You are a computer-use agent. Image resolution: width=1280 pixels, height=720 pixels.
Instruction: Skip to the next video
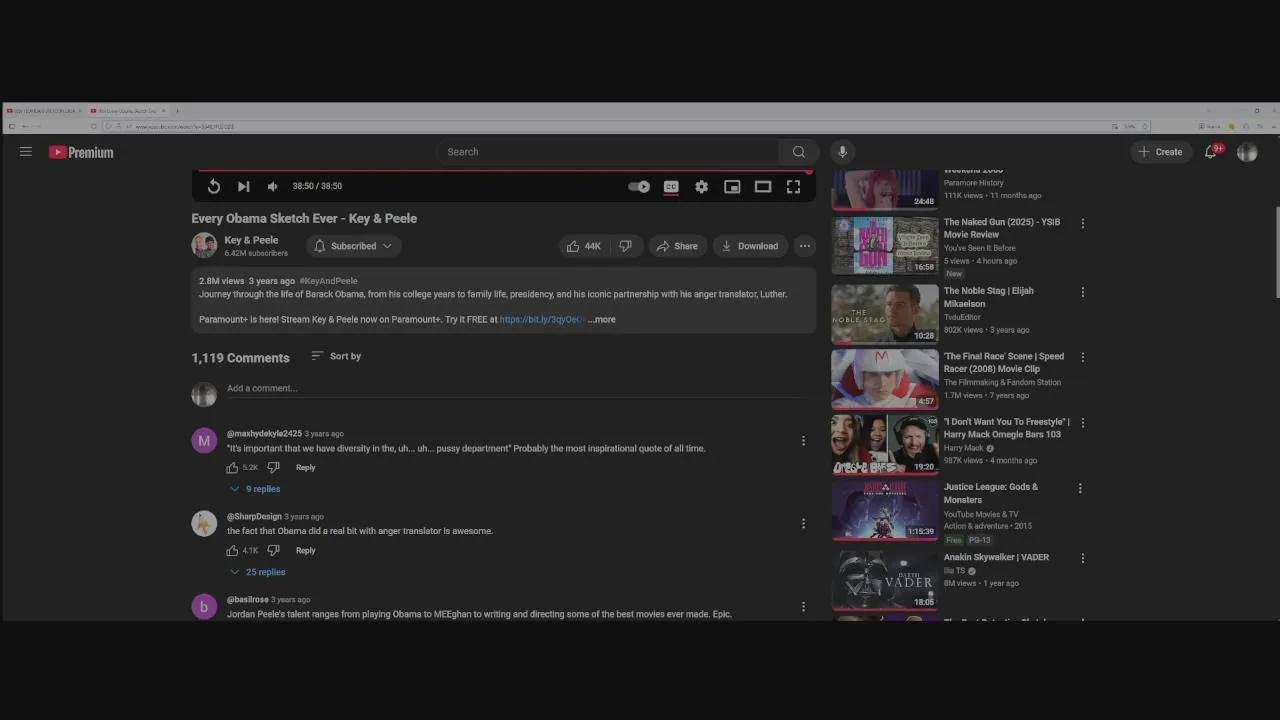pos(243,186)
